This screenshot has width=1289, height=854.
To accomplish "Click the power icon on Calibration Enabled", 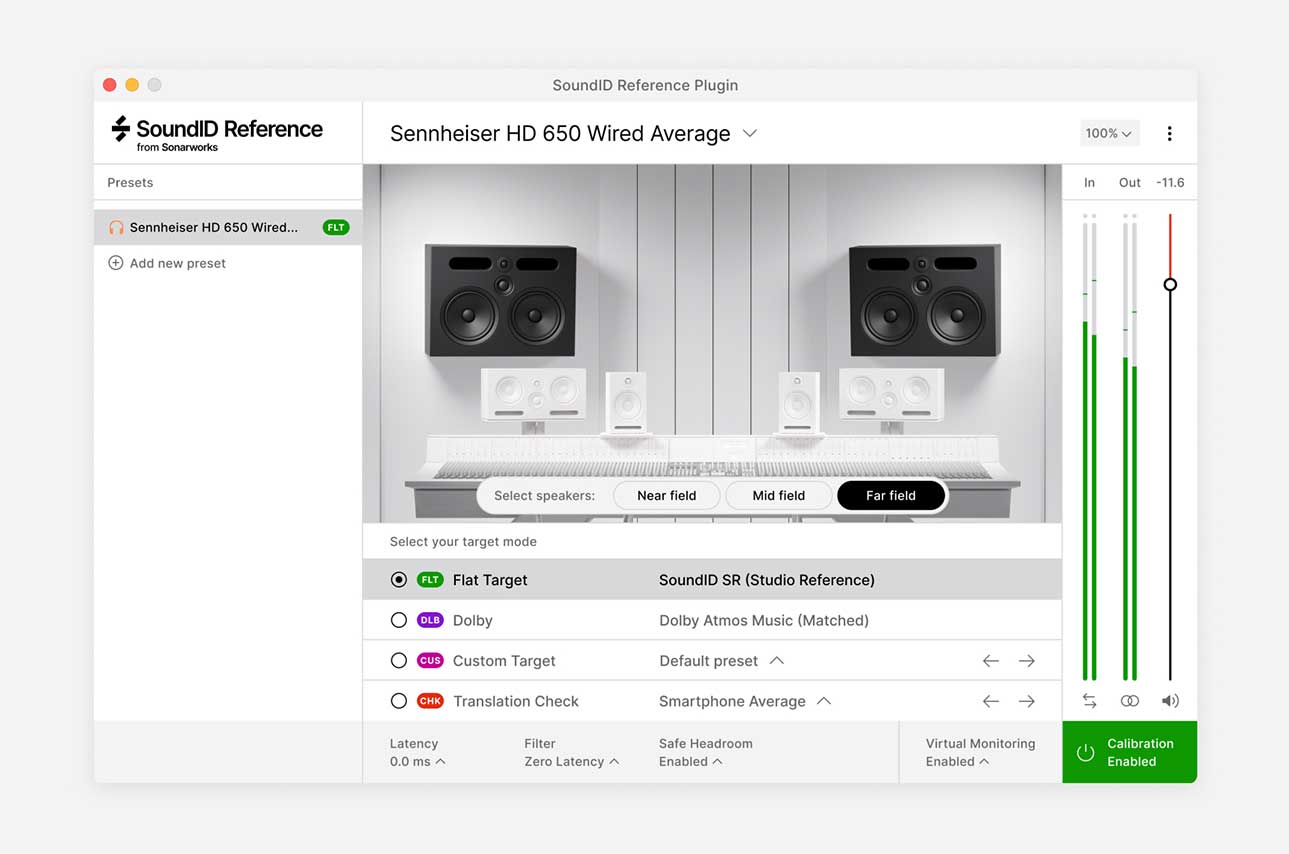I will click(x=1086, y=752).
